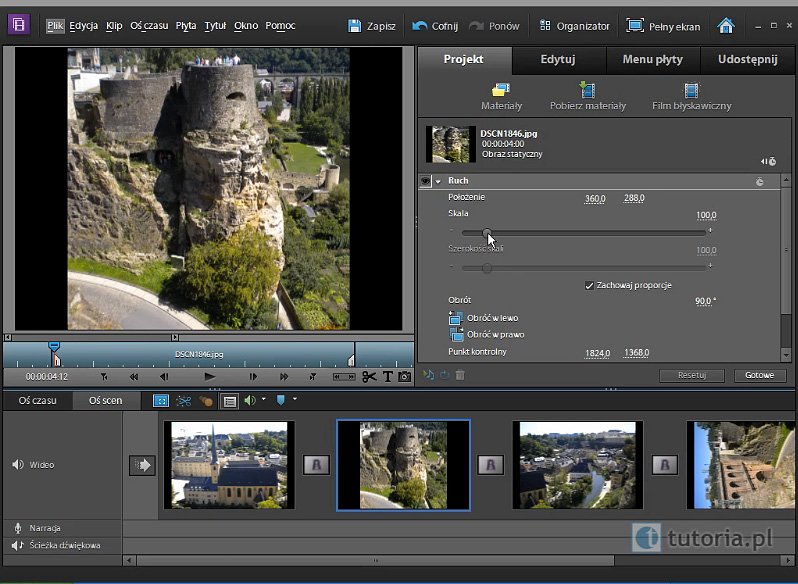Toggle animation stopwatch for Ruch effect
The image size is (798, 584).
point(760,182)
